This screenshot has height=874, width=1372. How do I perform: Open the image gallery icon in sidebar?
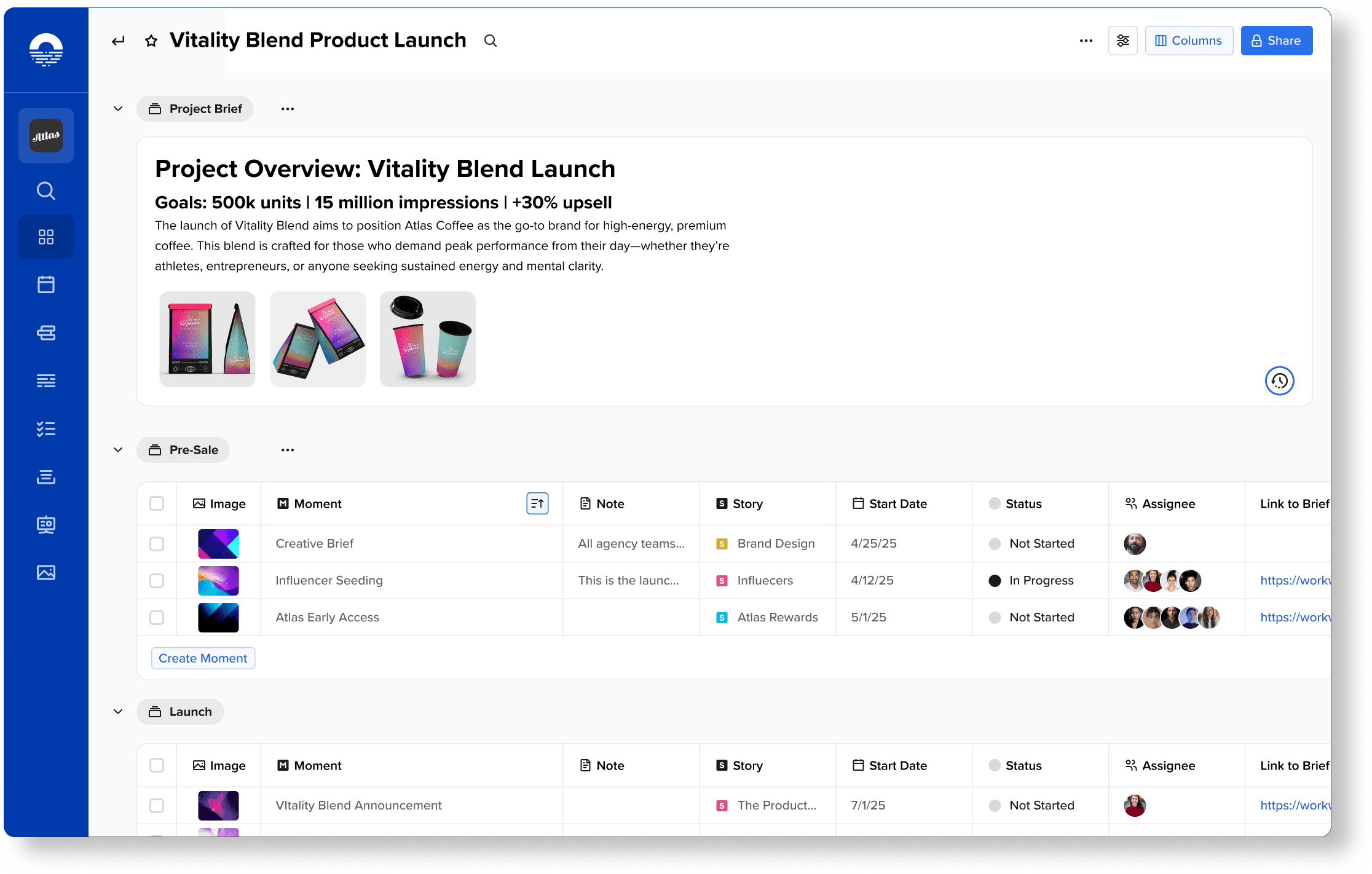(46, 573)
